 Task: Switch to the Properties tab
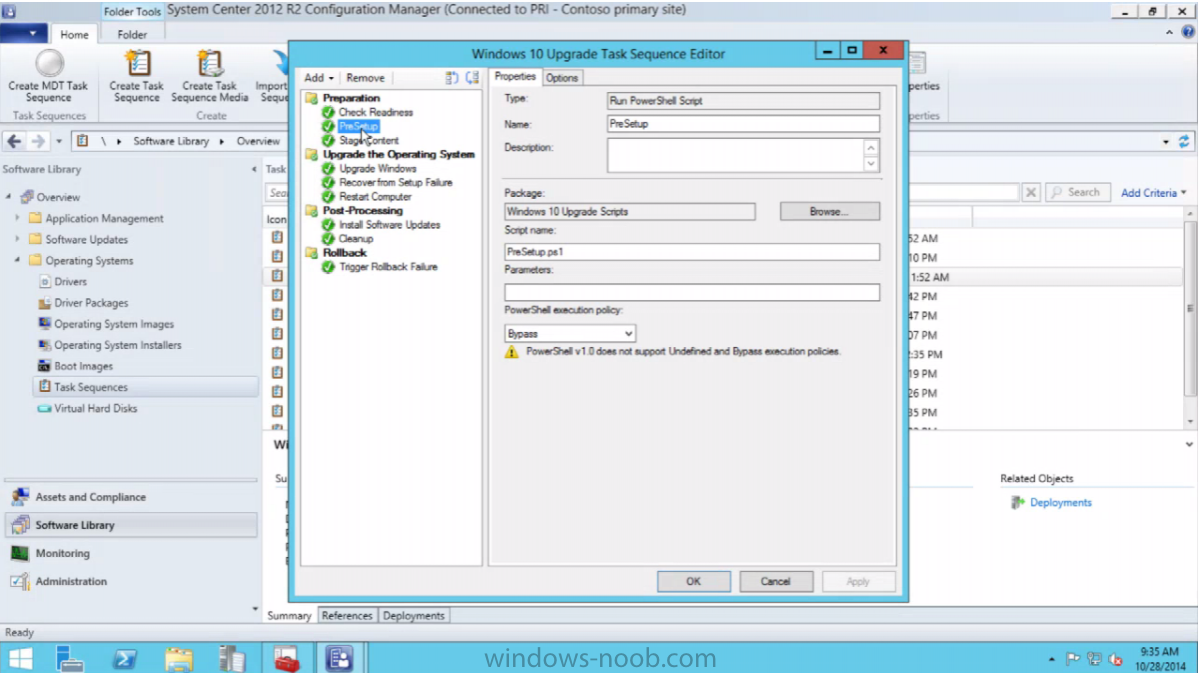click(516, 77)
